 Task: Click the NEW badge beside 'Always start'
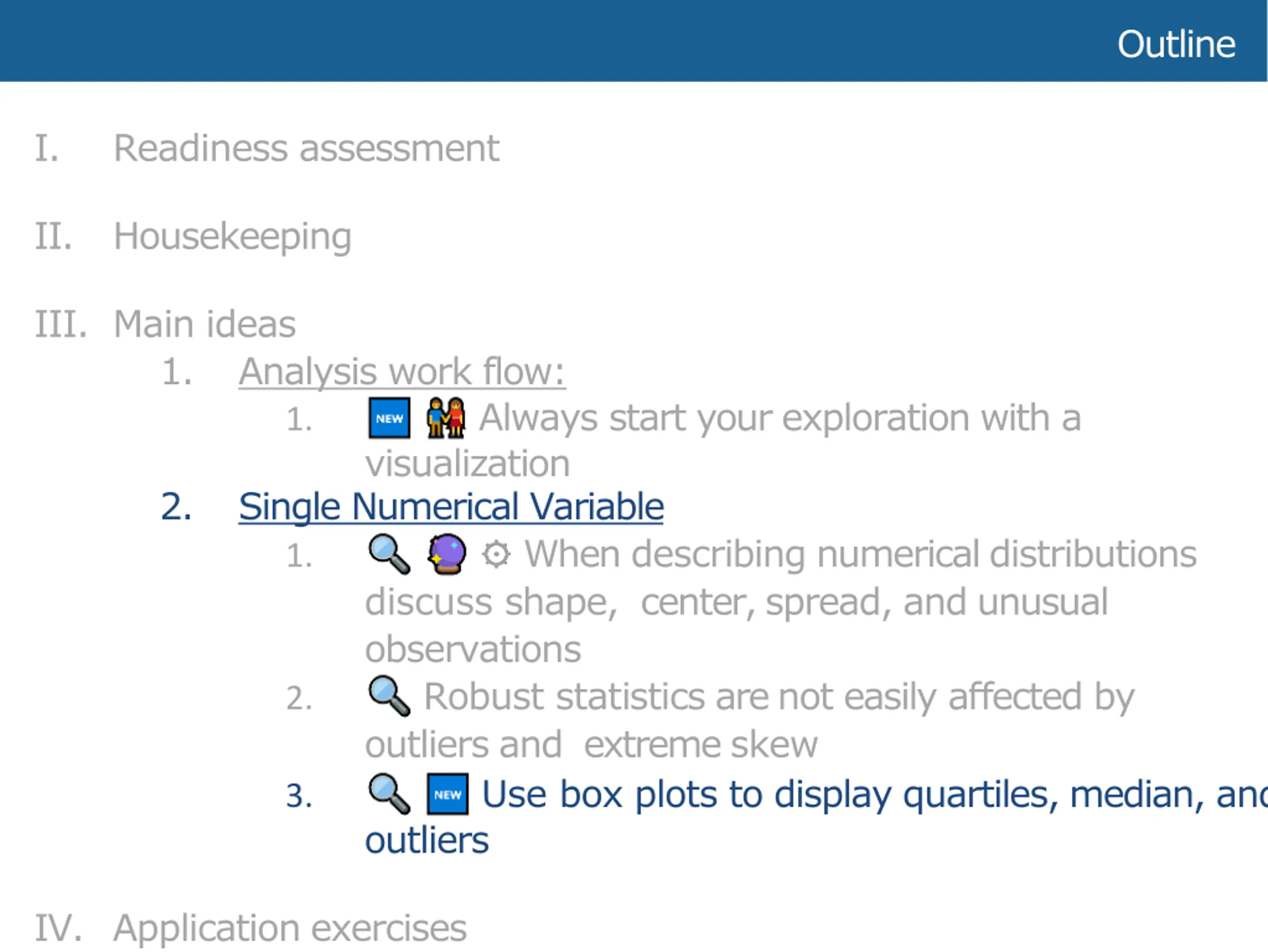[x=389, y=418]
